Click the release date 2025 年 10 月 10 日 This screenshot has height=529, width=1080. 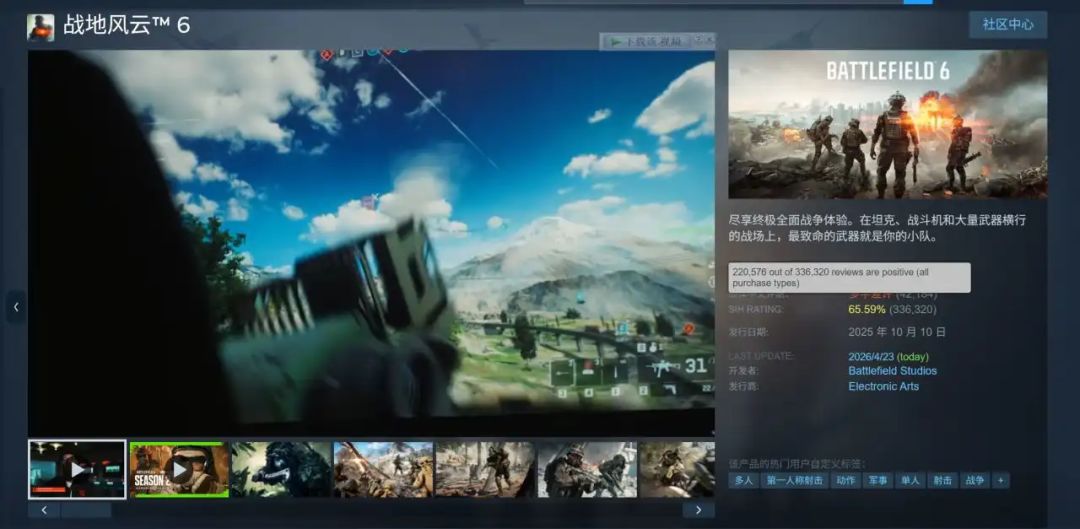point(897,332)
